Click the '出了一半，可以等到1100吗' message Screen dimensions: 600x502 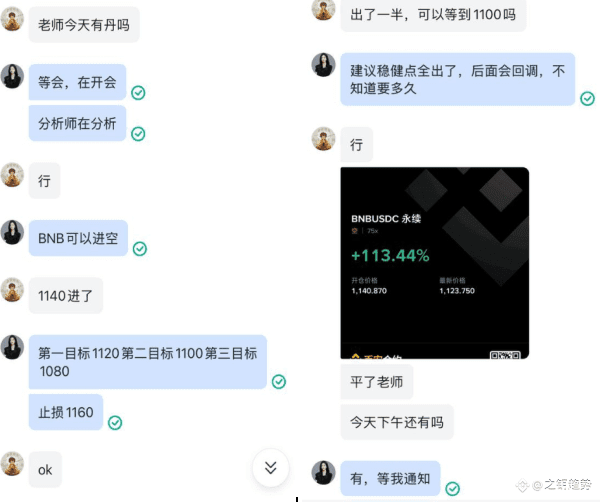coord(433,15)
